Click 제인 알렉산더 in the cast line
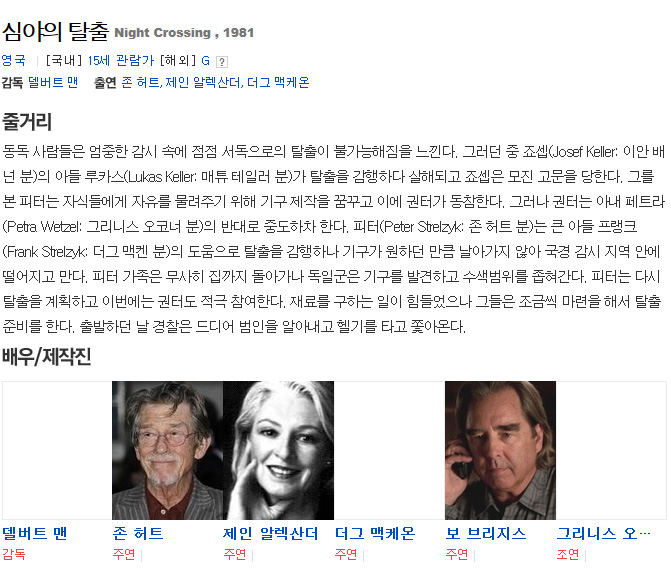671x578 pixels. tap(204, 82)
